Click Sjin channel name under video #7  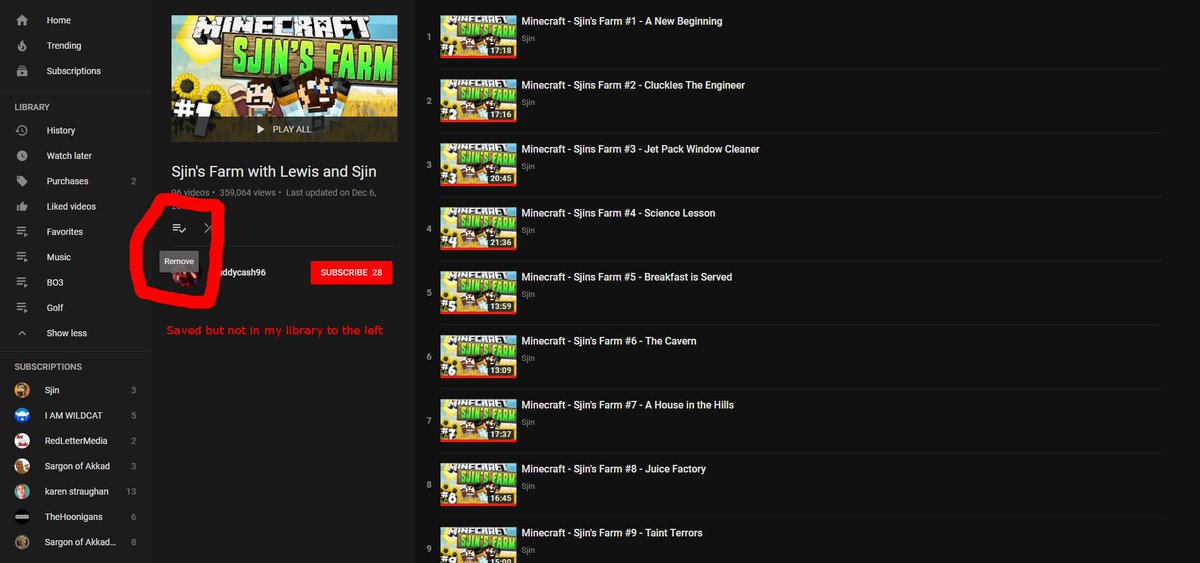pyautogui.click(x=528, y=422)
